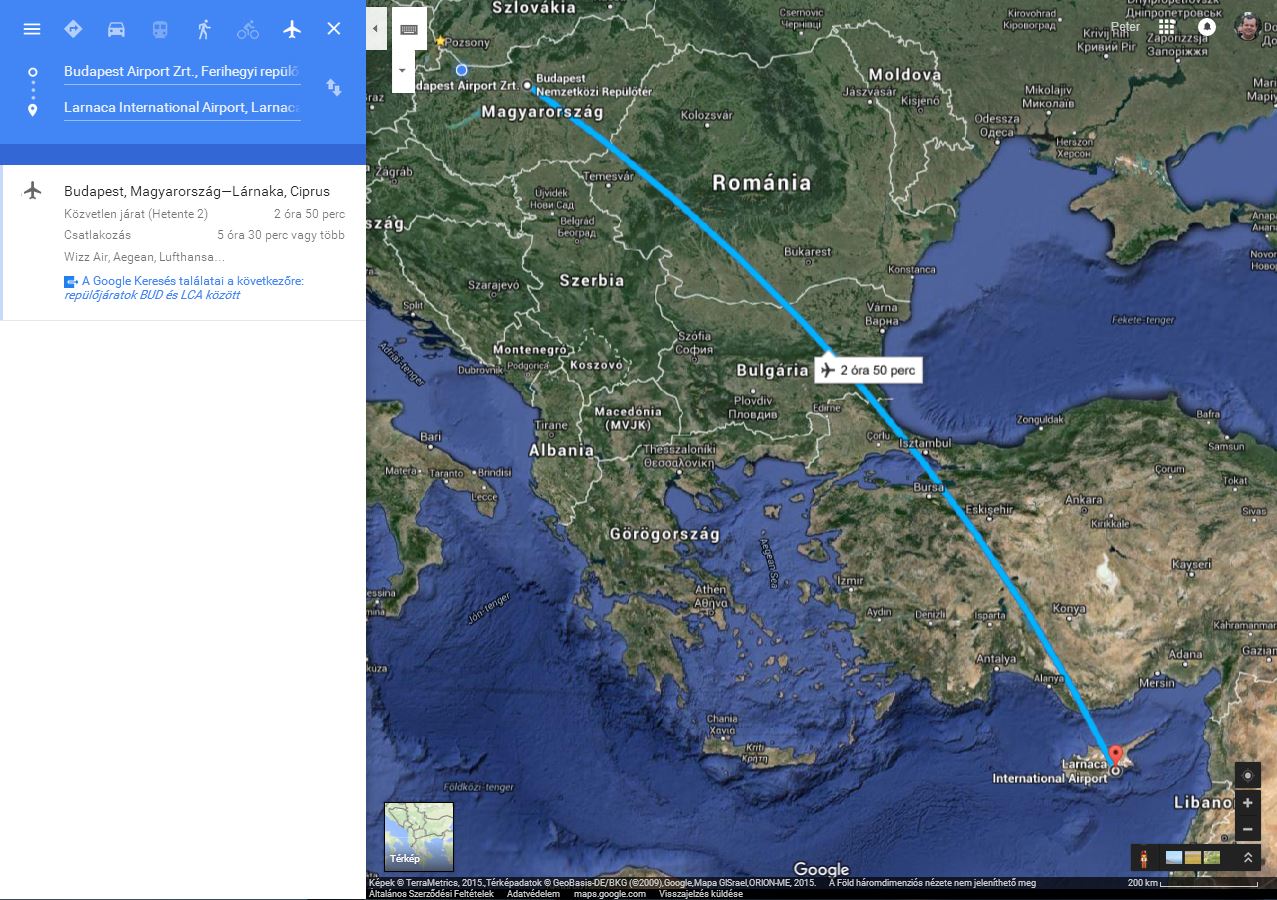Select the cycling travel mode icon
1277x900 pixels.
pyautogui.click(x=248, y=29)
